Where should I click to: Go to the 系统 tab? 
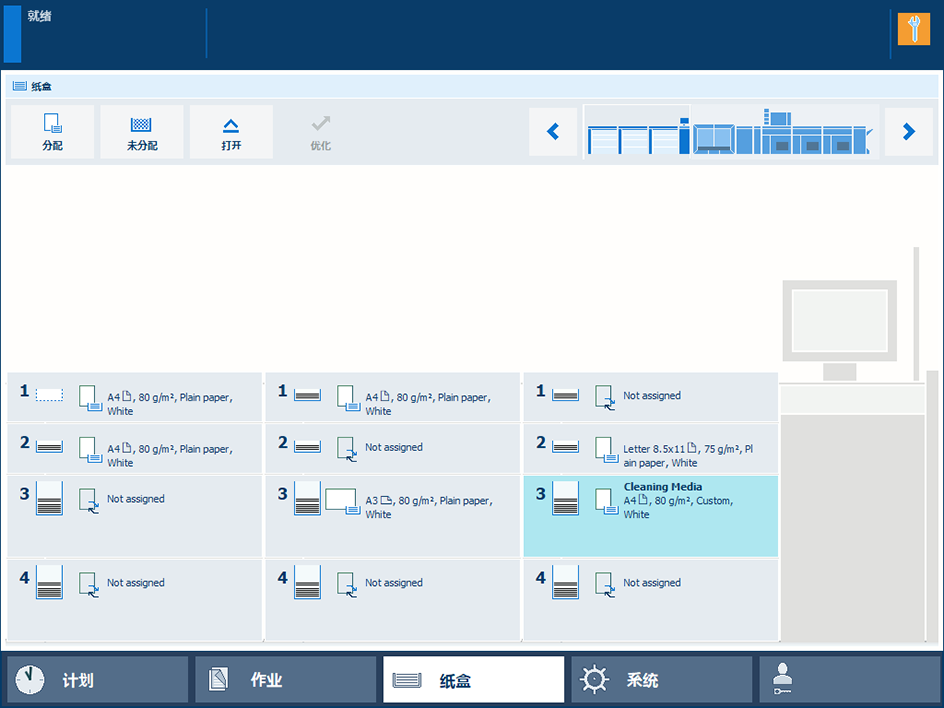click(x=661, y=680)
